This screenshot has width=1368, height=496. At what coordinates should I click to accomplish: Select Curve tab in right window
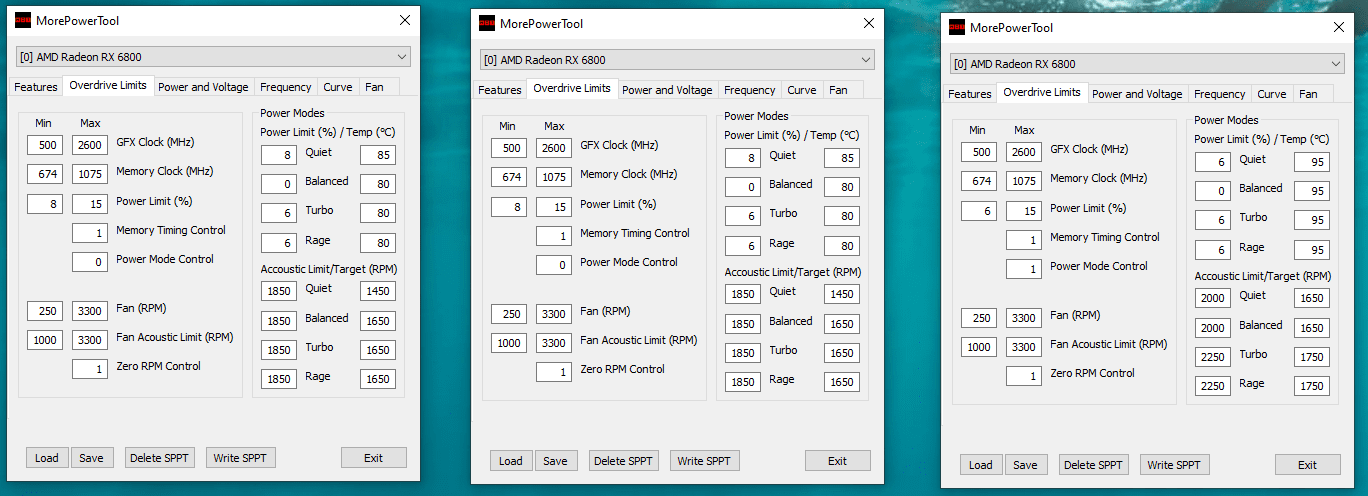pos(1272,94)
